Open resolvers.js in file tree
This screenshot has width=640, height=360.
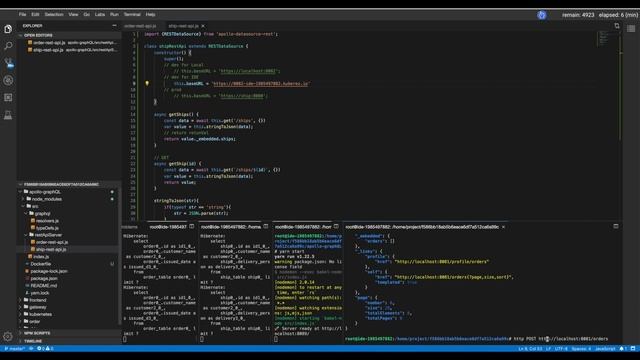click(47, 221)
